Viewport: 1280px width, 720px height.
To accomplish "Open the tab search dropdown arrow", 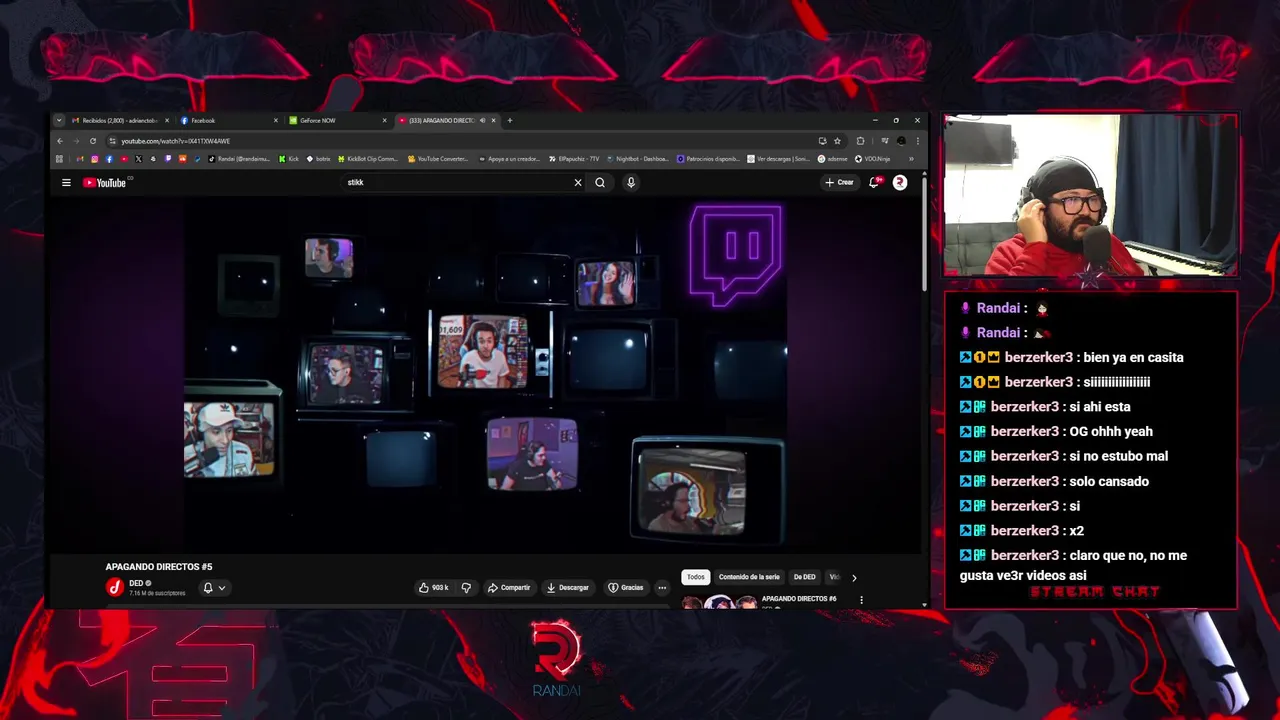I will (59, 120).
